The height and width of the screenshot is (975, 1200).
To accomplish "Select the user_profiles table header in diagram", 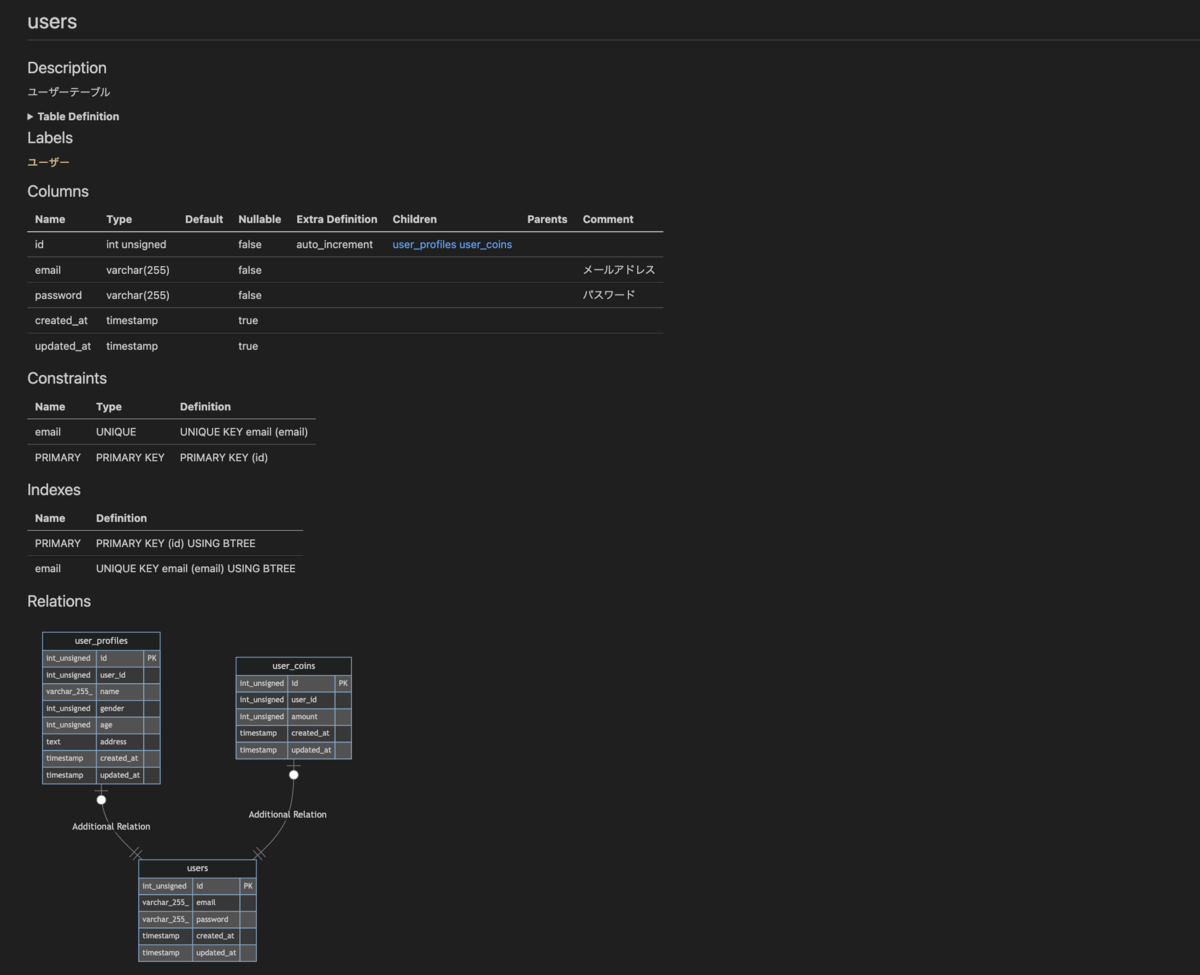I will (101, 640).
